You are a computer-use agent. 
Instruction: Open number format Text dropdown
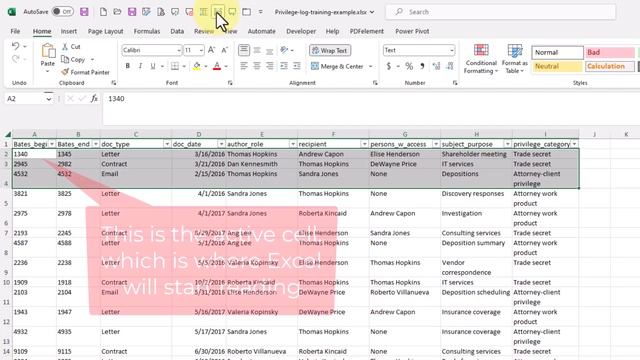(451, 50)
